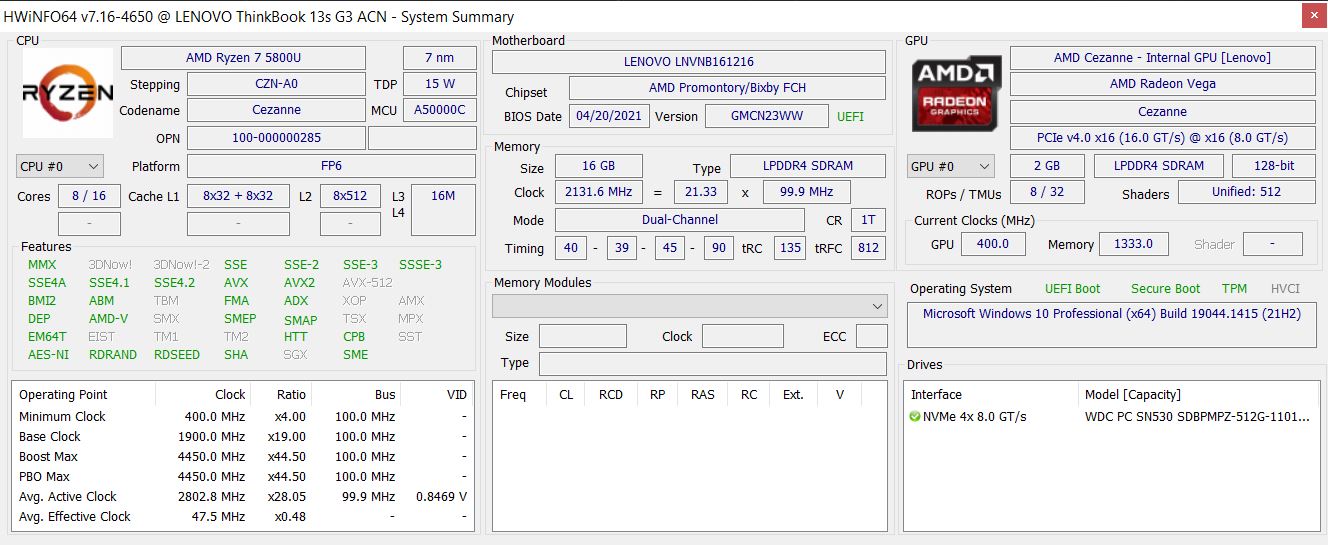Click the green UEFI label beside BIOS version
Screen dimensions: 1328x545
pyautogui.click(x=850, y=117)
